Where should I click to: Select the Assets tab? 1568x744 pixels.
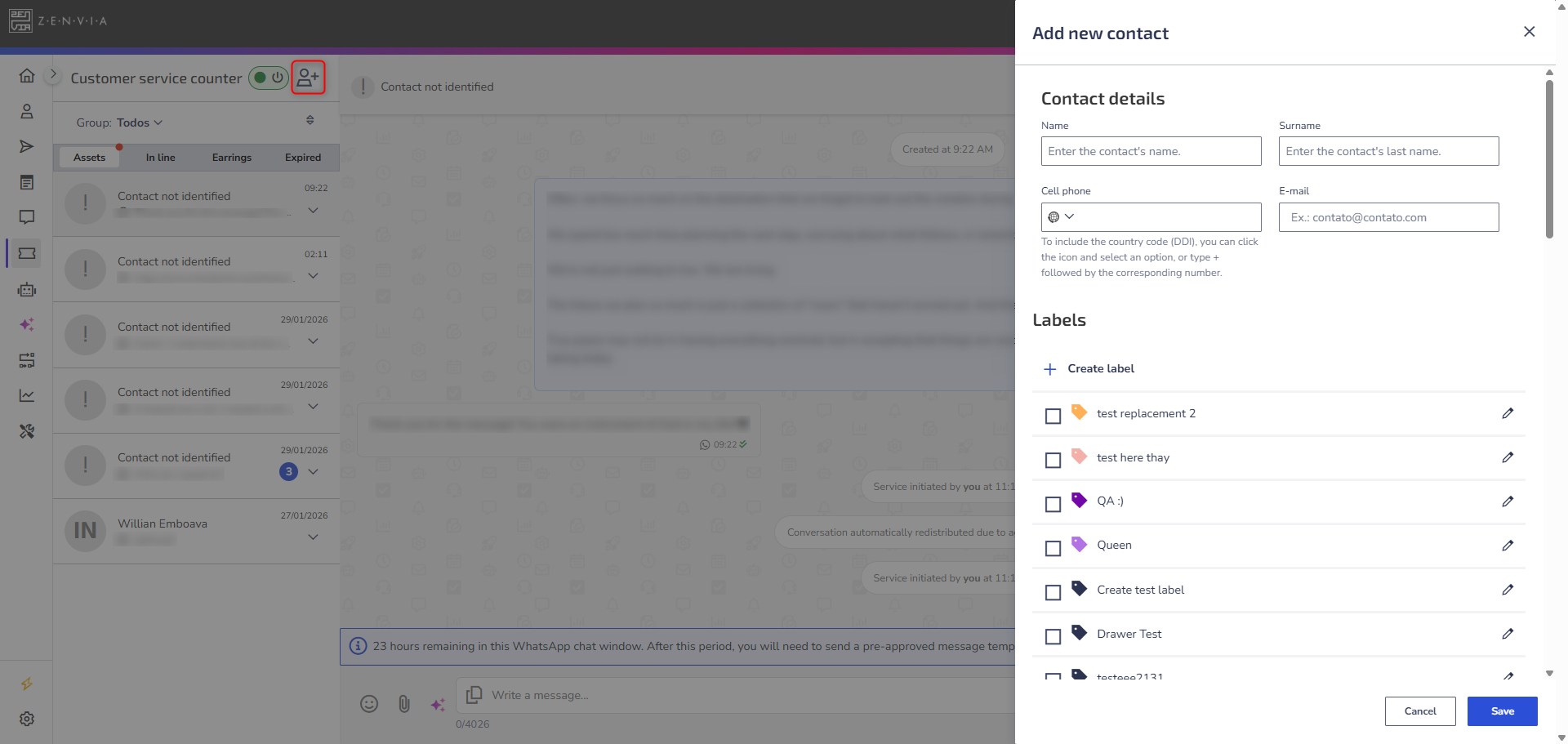pos(89,158)
